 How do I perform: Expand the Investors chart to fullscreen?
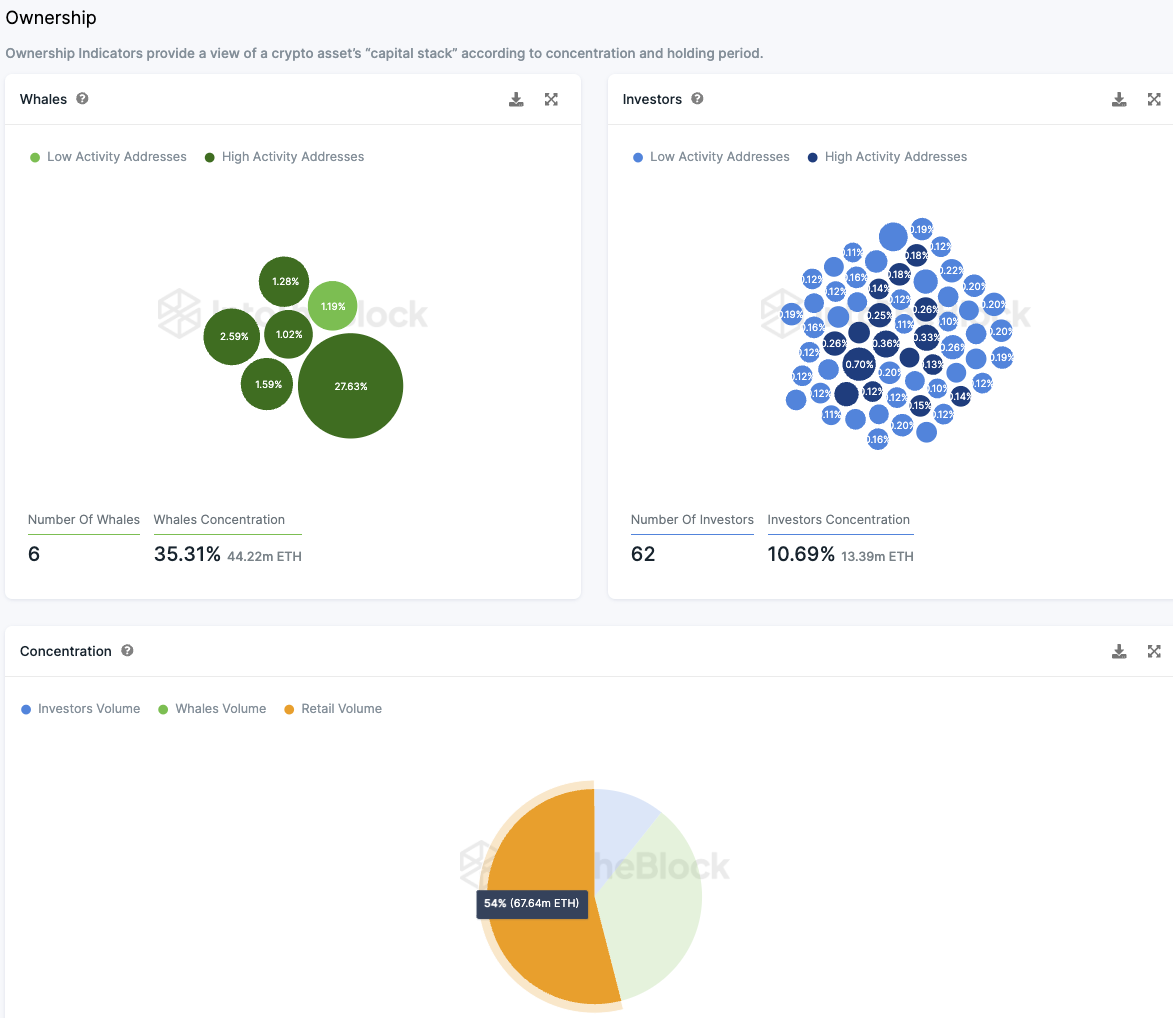(1154, 99)
